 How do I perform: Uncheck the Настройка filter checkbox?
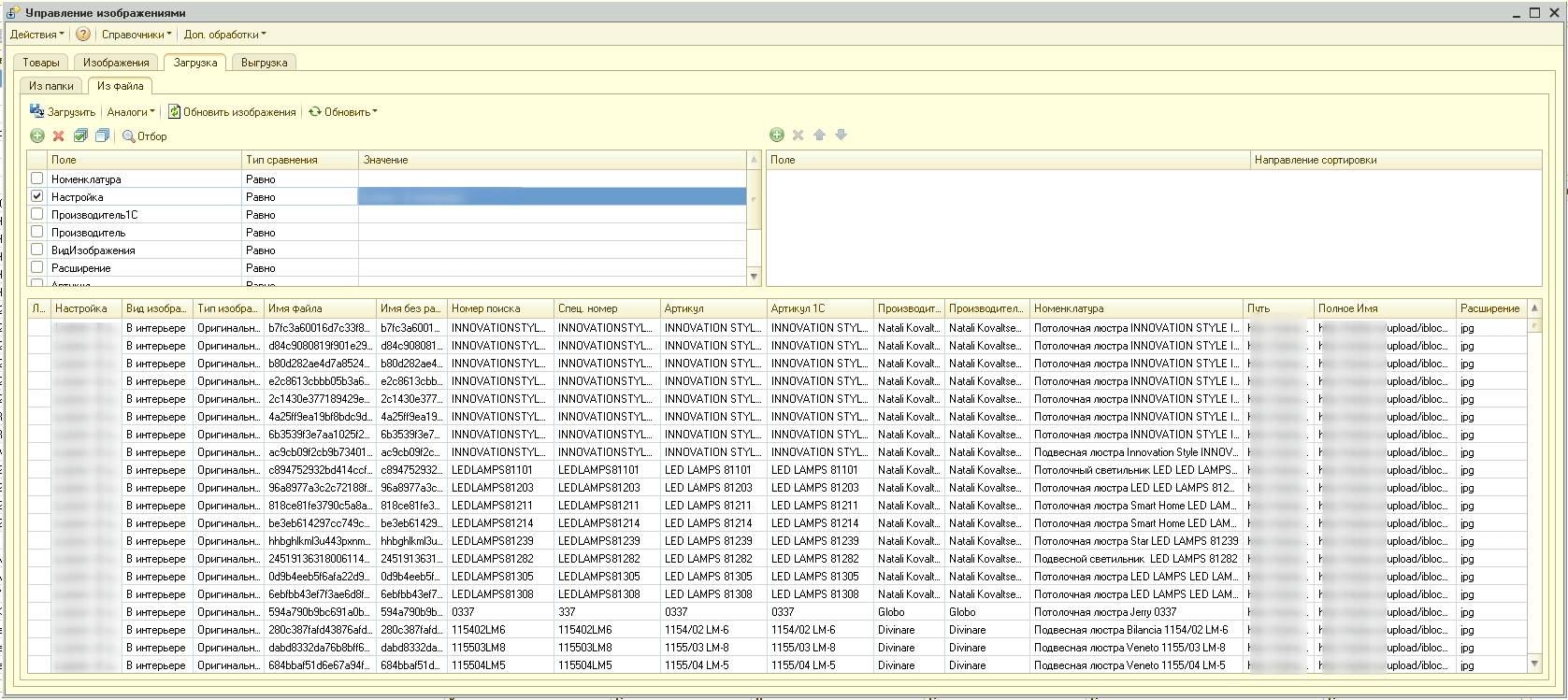pos(37,196)
